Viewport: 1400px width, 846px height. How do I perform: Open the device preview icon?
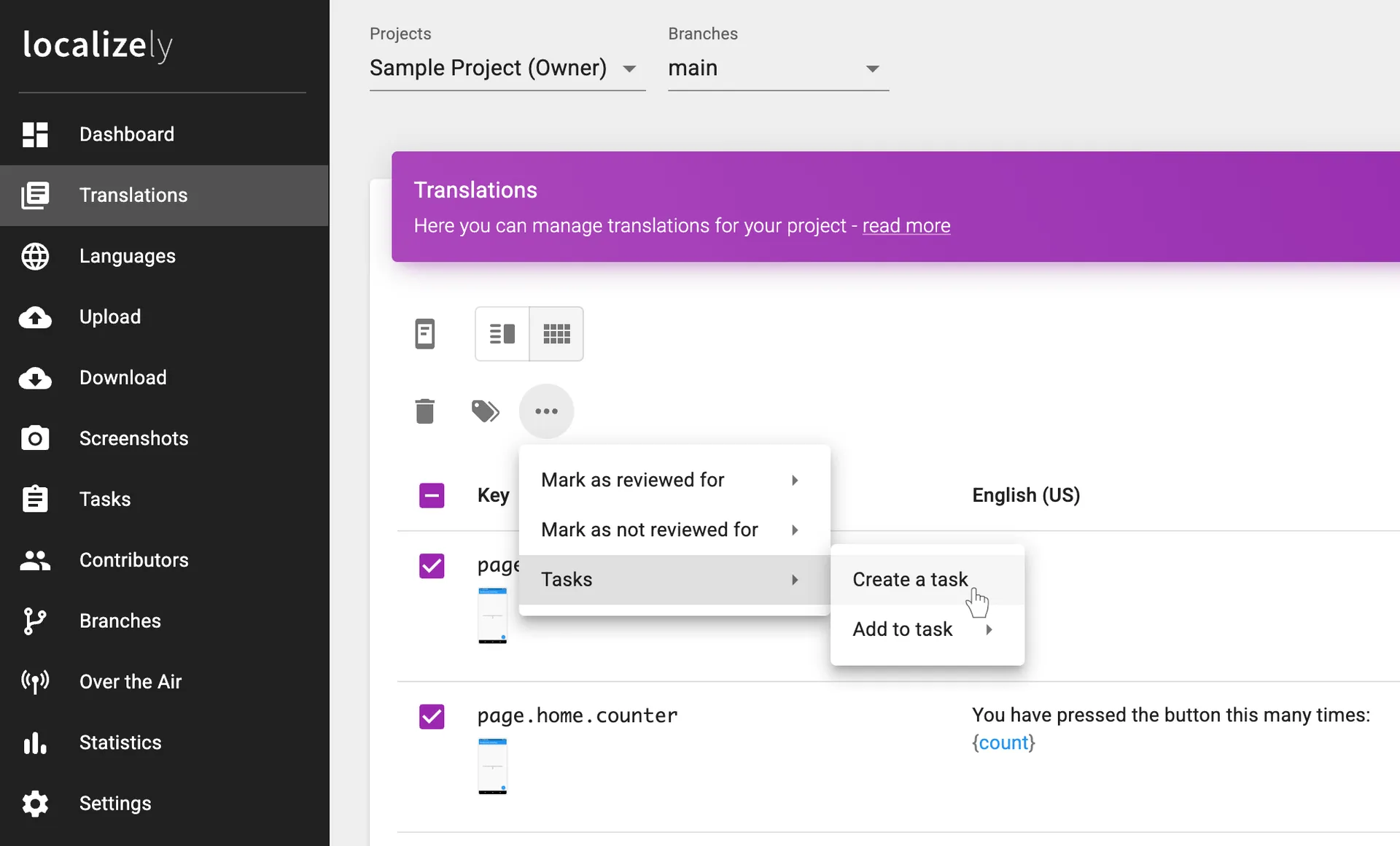(x=426, y=333)
